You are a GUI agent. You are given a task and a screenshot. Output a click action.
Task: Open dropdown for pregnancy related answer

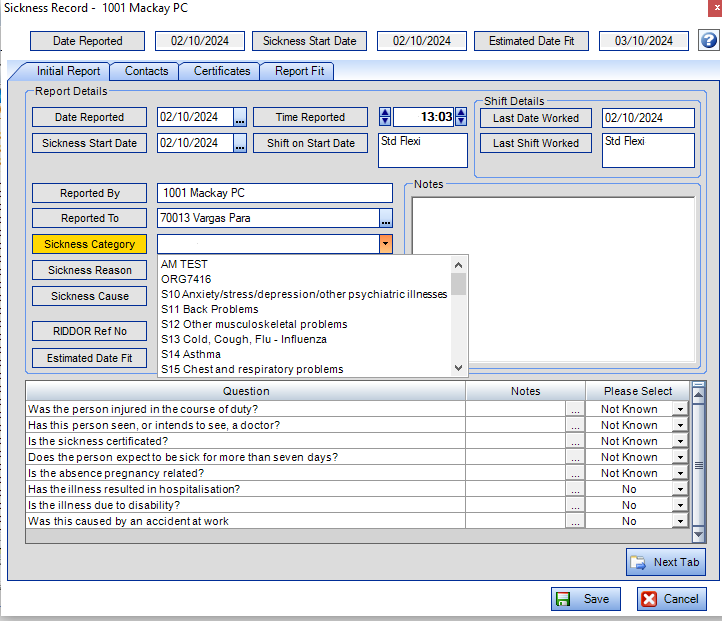tap(680, 473)
